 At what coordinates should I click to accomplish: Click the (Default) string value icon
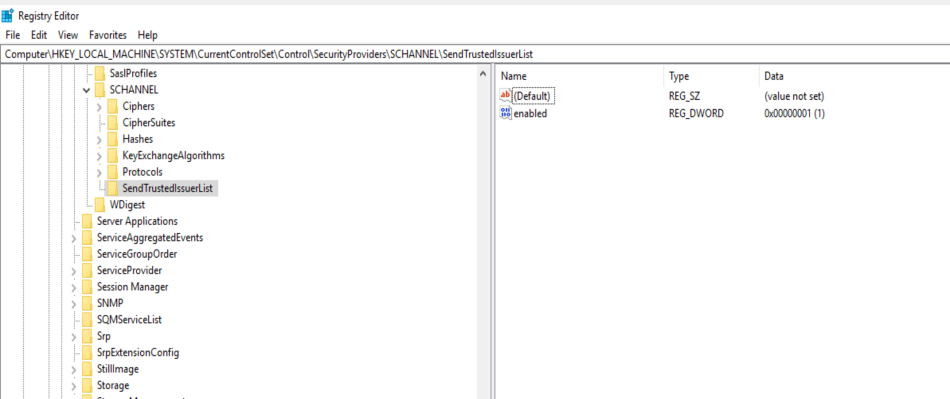(x=505, y=96)
